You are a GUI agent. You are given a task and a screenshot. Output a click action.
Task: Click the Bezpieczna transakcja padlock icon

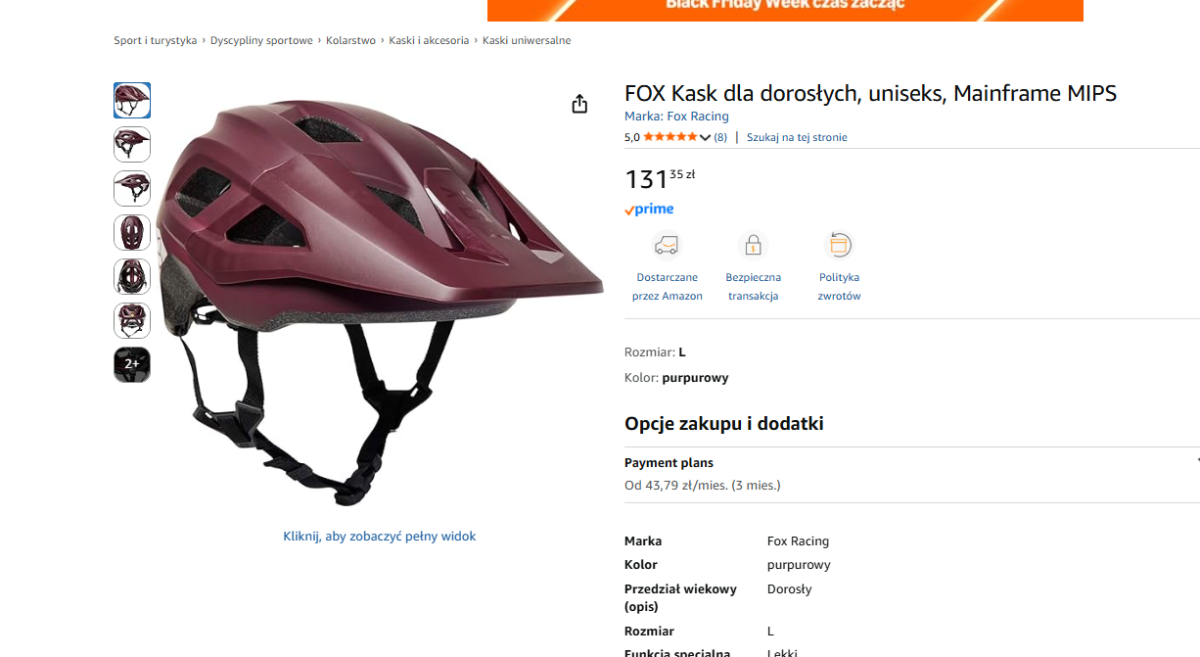[x=753, y=245]
